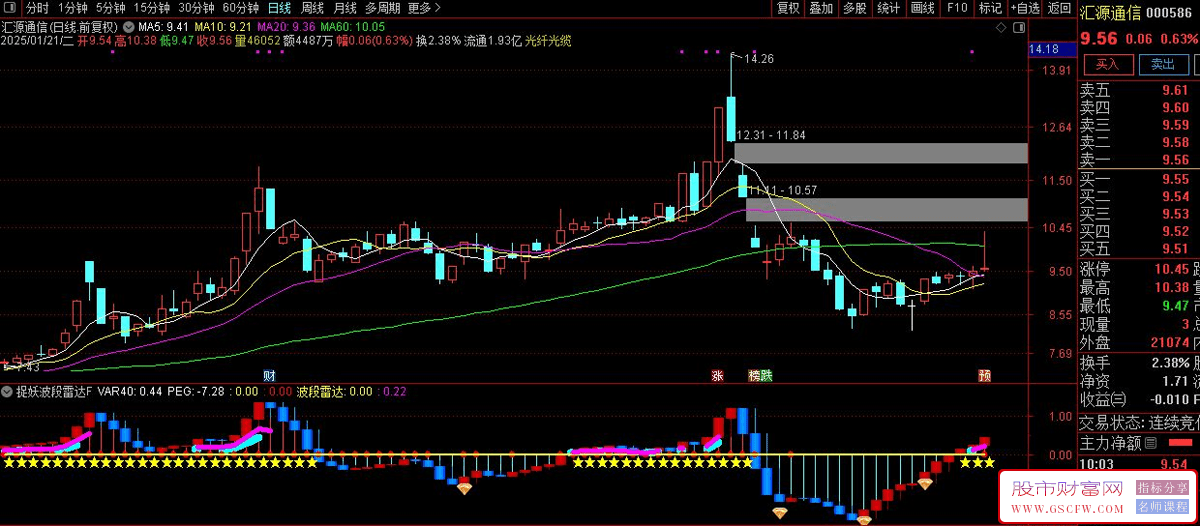Image resolution: width=1200 pixels, height=526 pixels.
Task: Open F10 company info
Action: tap(957, 8)
